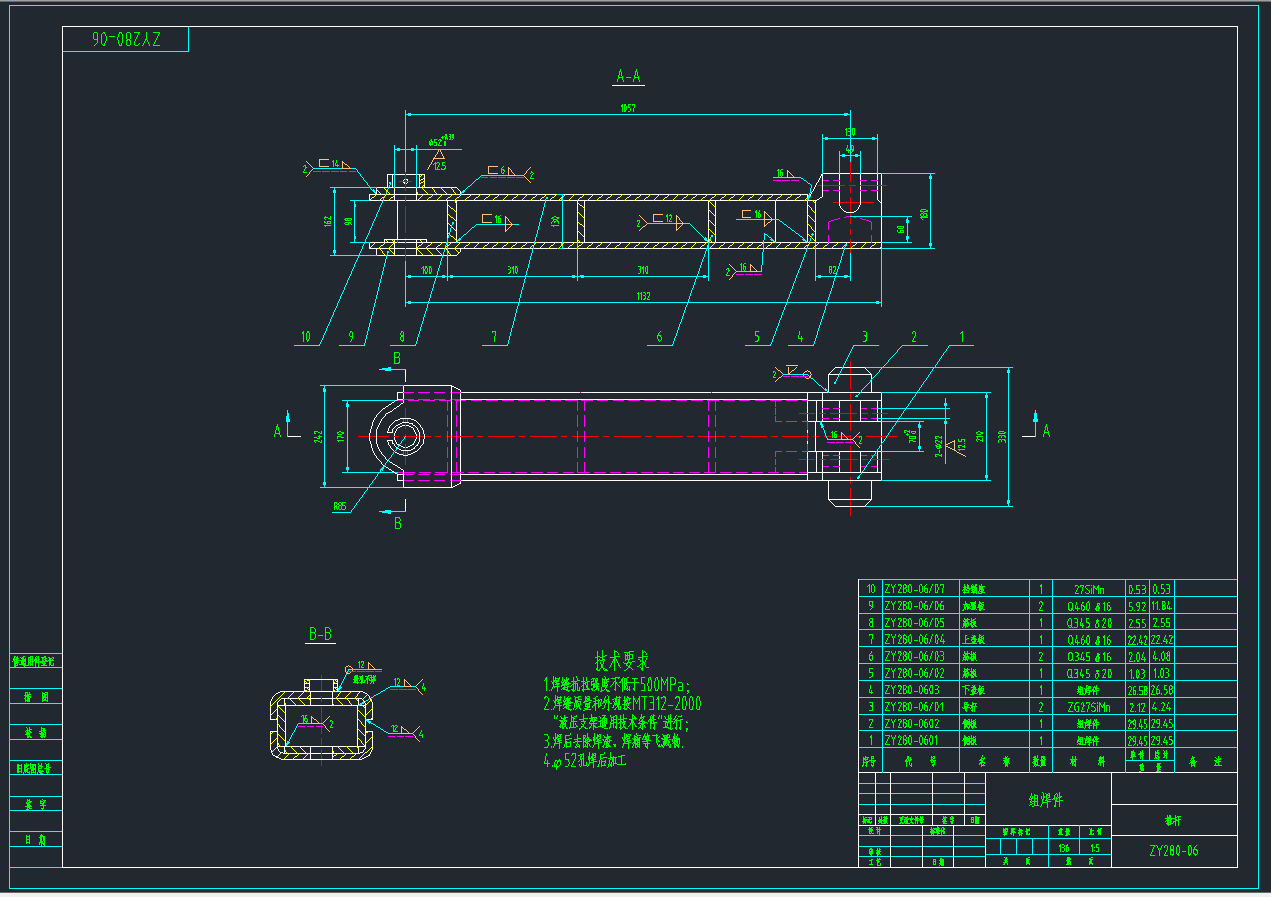Image resolution: width=1271 pixels, height=897 pixels.
Task: Select part code ZY280-06/06 in the parts list
Action: coord(914,606)
